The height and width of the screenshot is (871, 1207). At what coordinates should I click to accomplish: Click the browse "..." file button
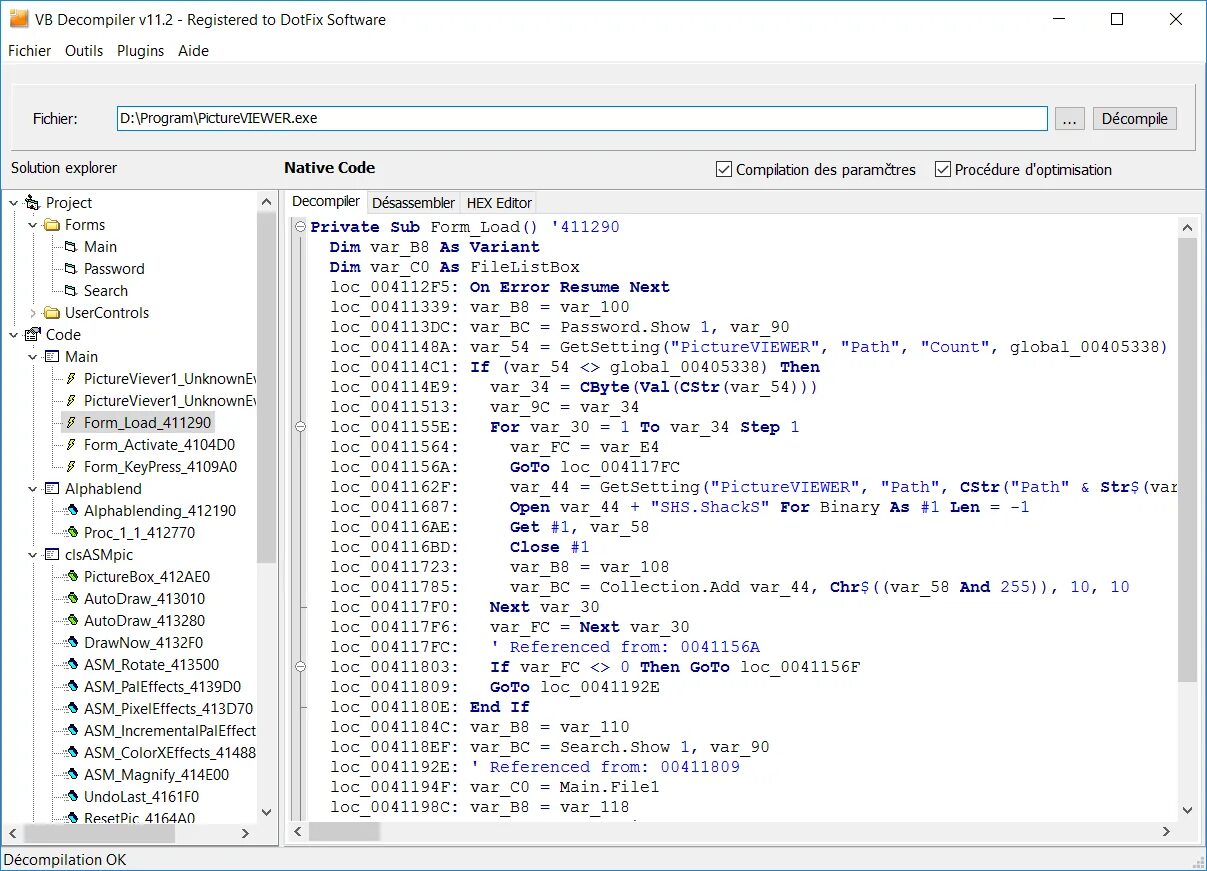click(1069, 118)
